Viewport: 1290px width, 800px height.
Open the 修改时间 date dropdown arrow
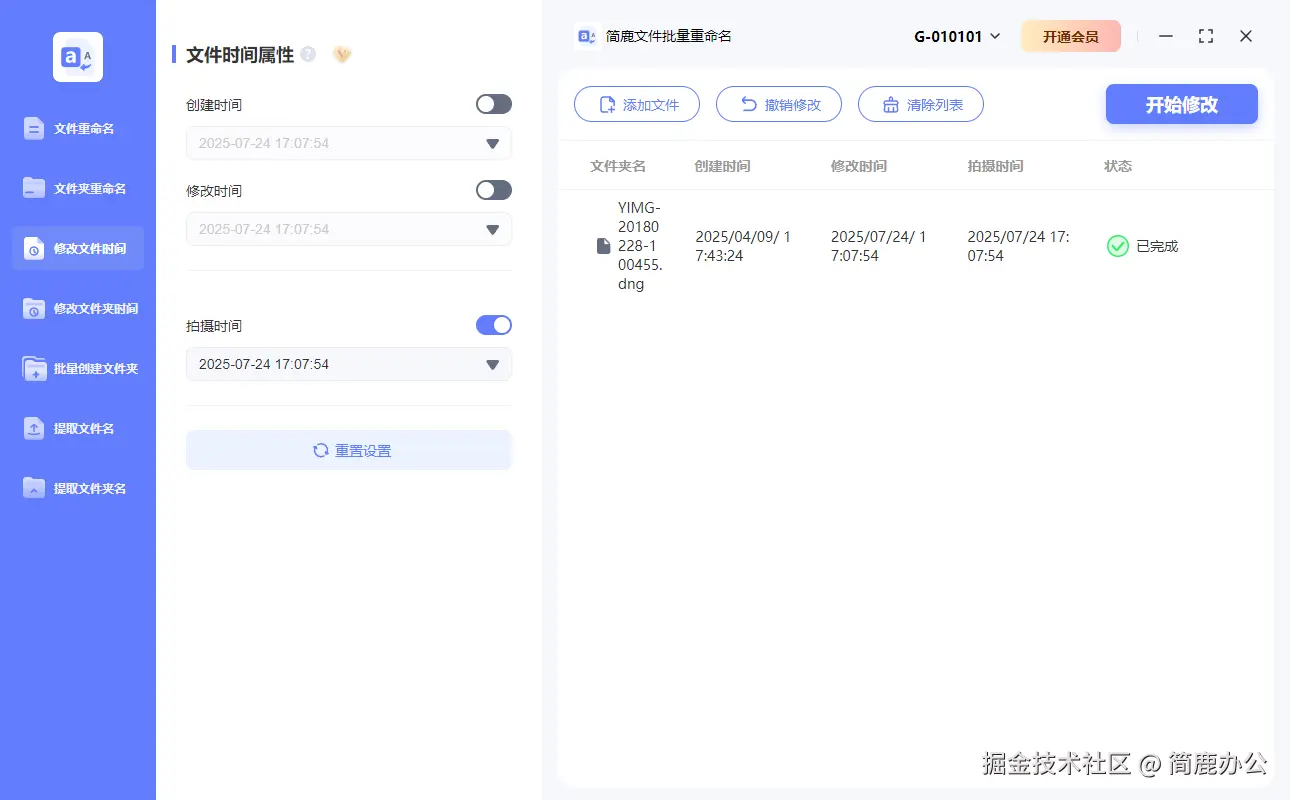[x=492, y=230]
